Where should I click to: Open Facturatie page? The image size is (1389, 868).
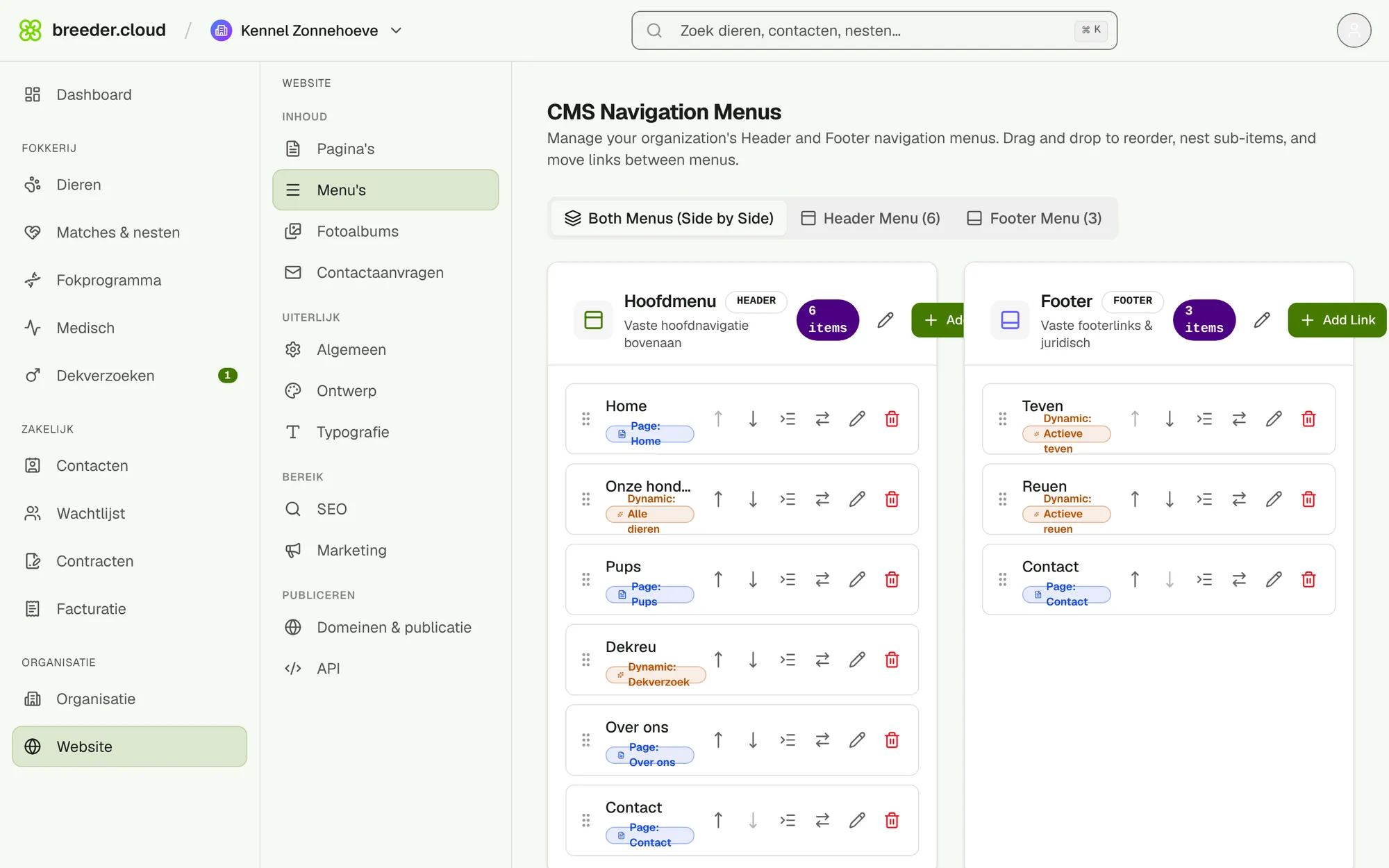[129, 609]
